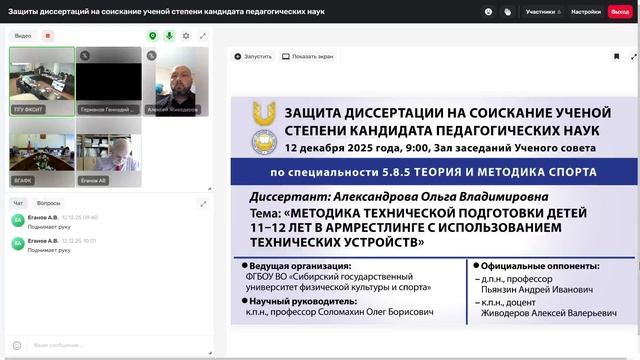Click pin icon on Германов Геннадий tile
The image size is (640, 360).
tap(85, 56)
